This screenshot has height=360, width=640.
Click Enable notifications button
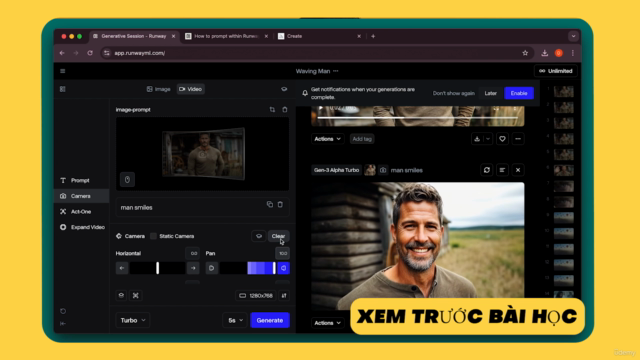tap(519, 93)
